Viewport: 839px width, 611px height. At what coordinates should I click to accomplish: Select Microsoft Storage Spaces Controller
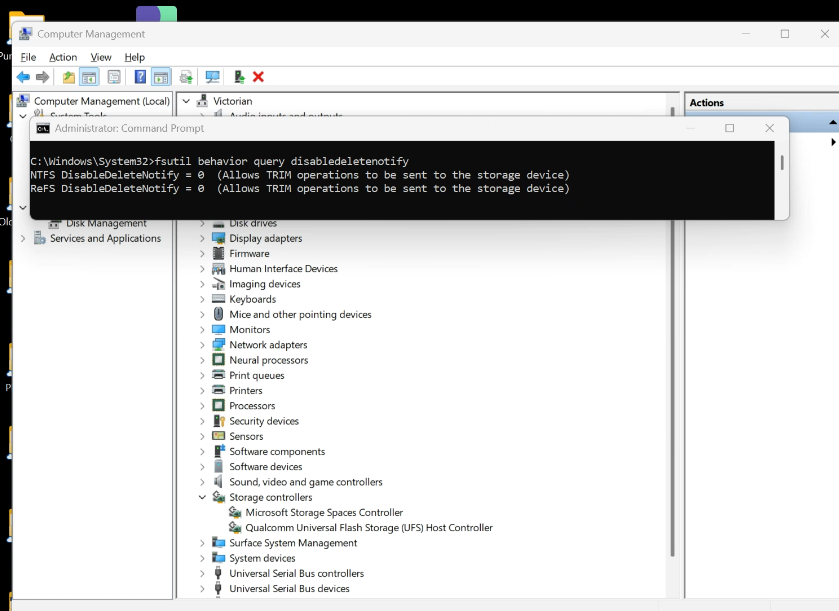pos(324,513)
